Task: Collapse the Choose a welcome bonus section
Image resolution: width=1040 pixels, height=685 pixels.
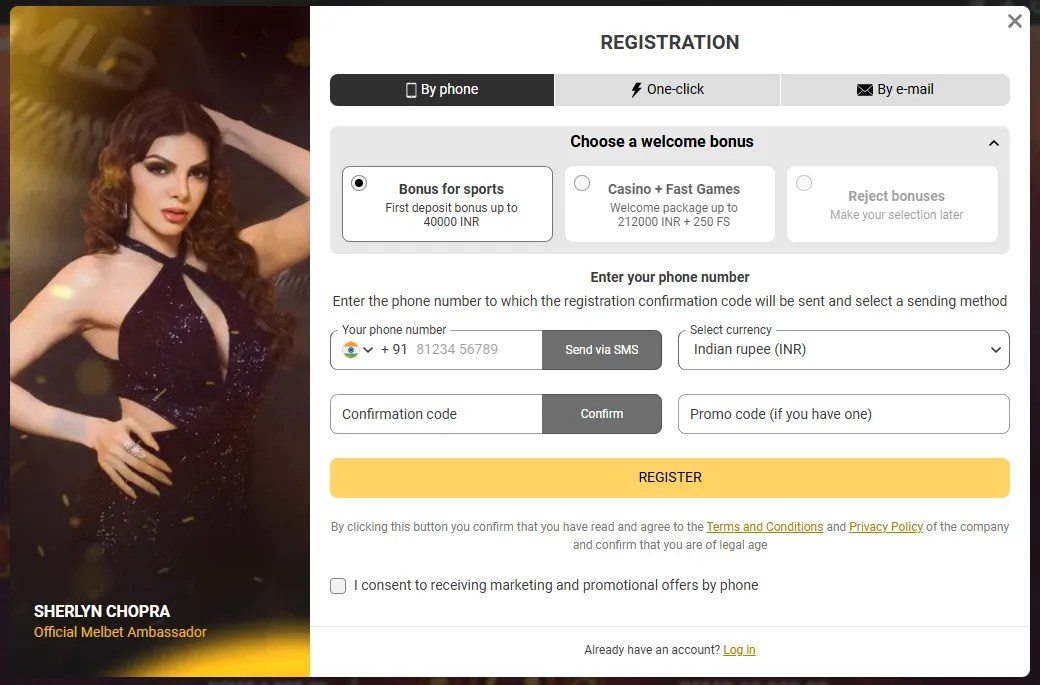Action: pyautogui.click(x=993, y=143)
